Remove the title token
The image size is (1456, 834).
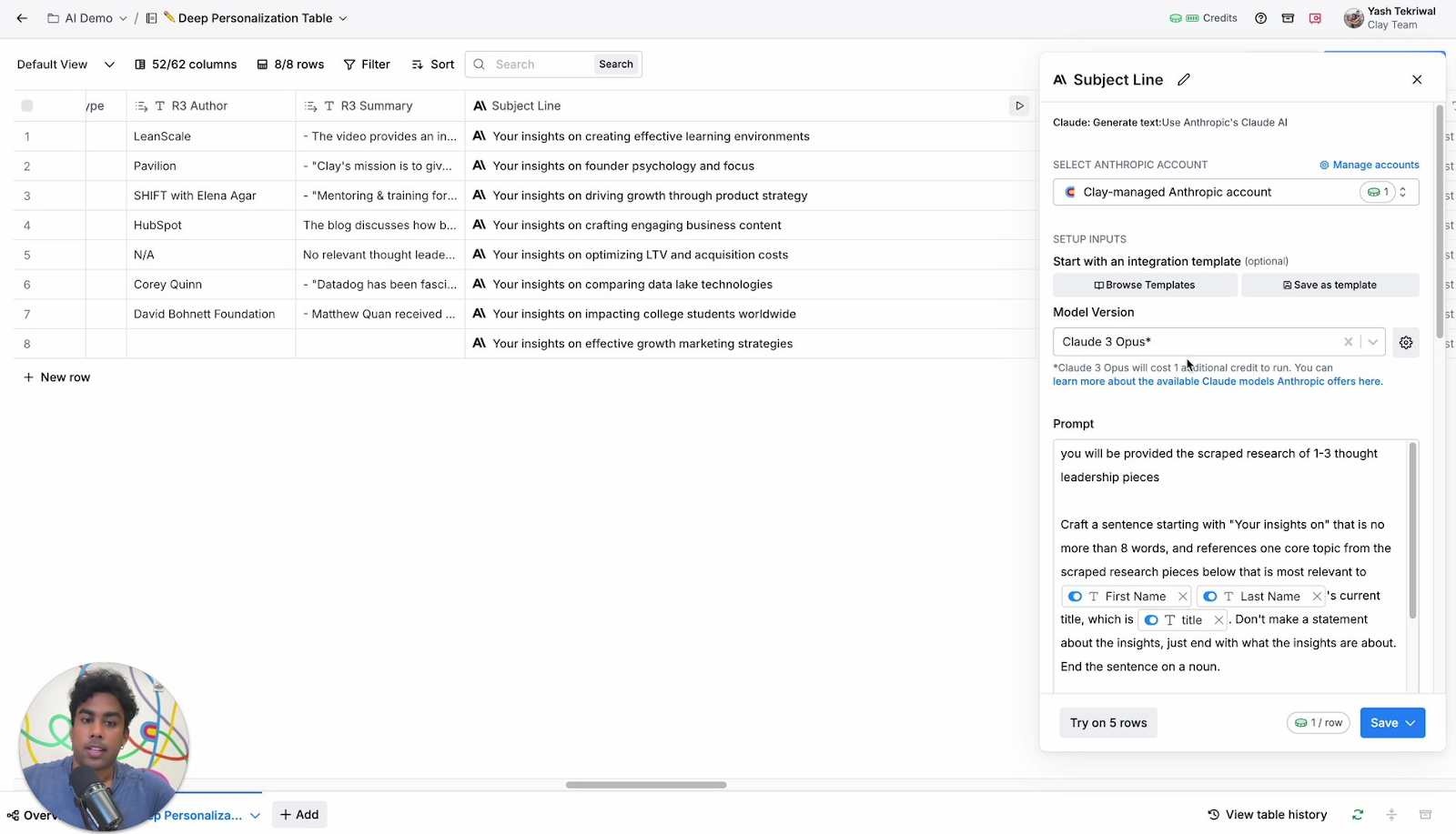(x=1218, y=620)
